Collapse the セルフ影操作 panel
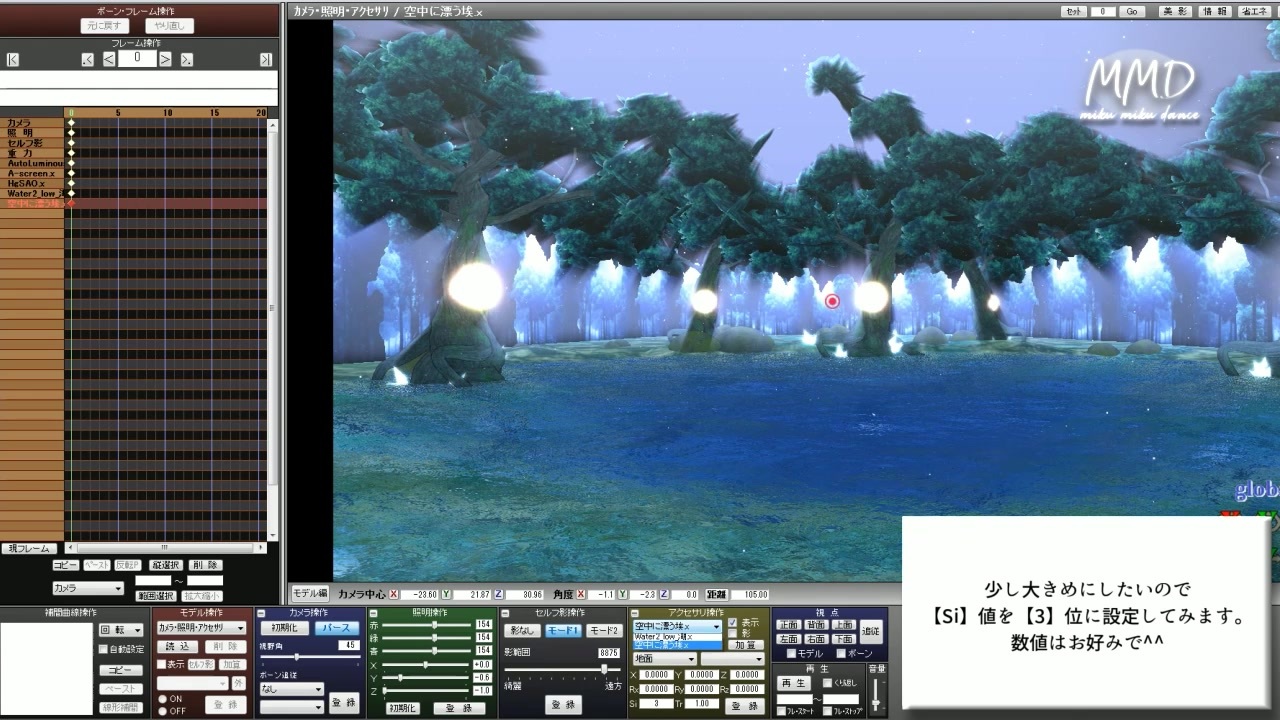The image size is (1280, 720). [505, 613]
